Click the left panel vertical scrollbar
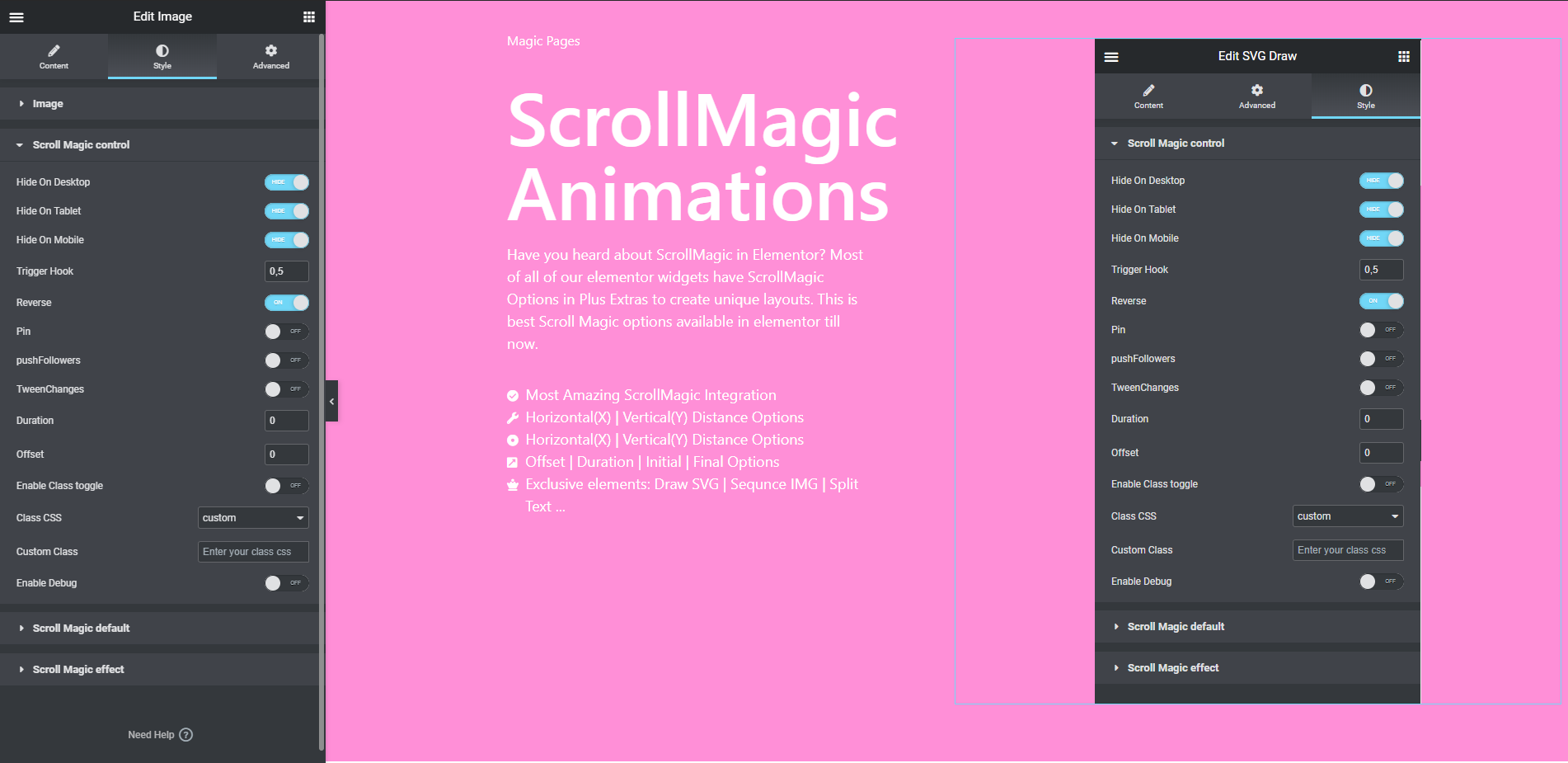The image size is (1568, 763). [322, 393]
